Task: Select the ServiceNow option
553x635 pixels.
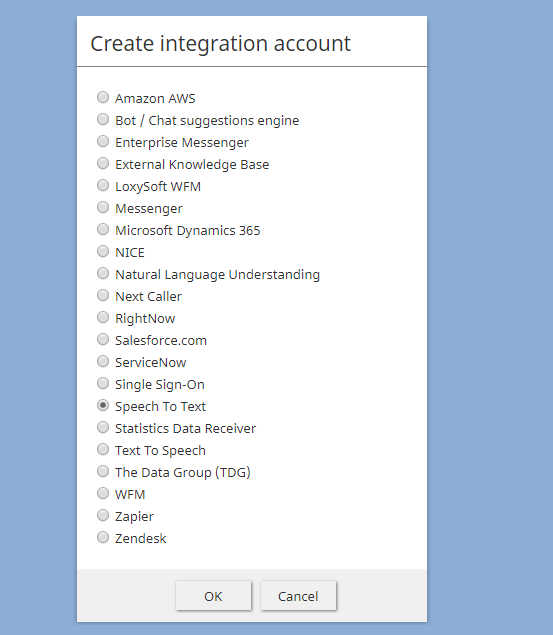Action: 103,361
